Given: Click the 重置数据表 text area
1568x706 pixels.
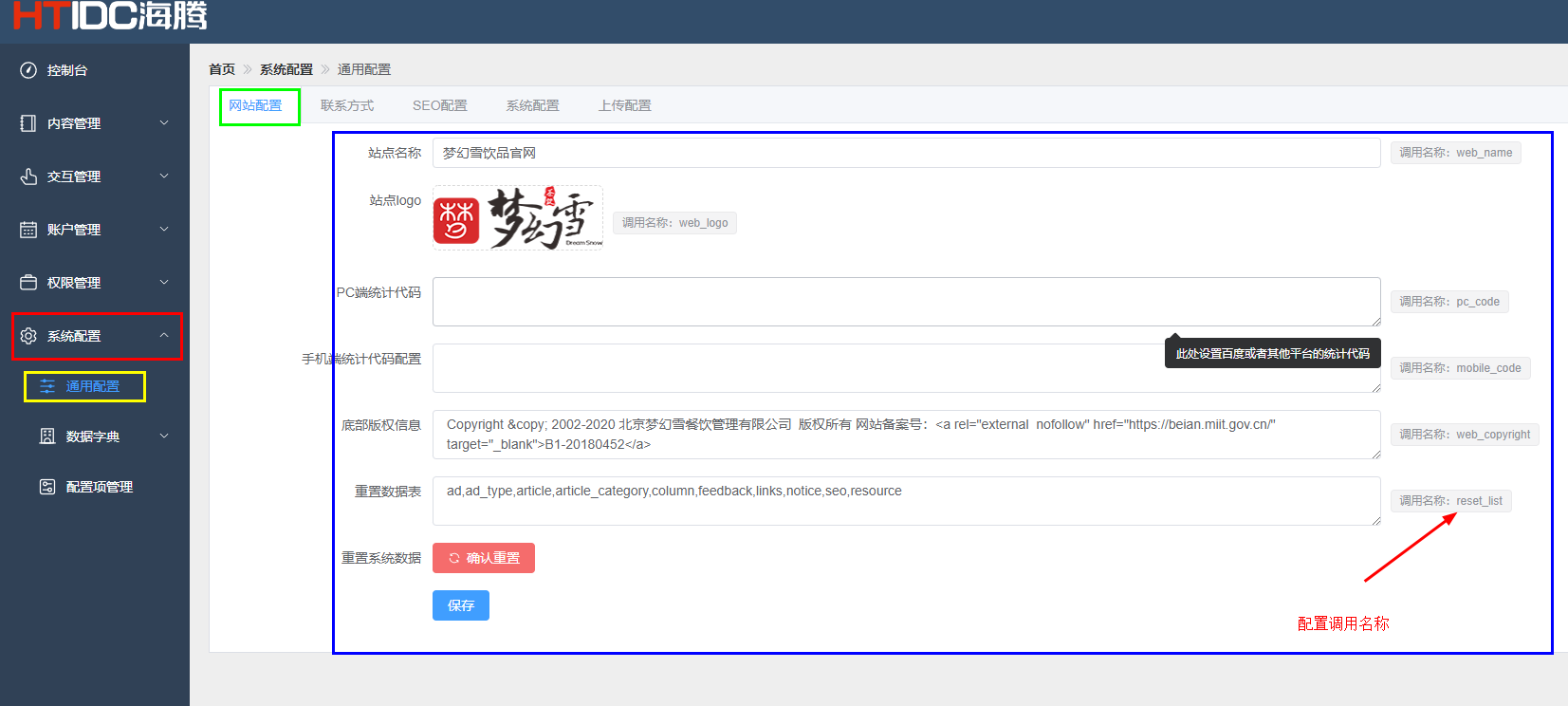Looking at the screenshot, I should (x=907, y=501).
